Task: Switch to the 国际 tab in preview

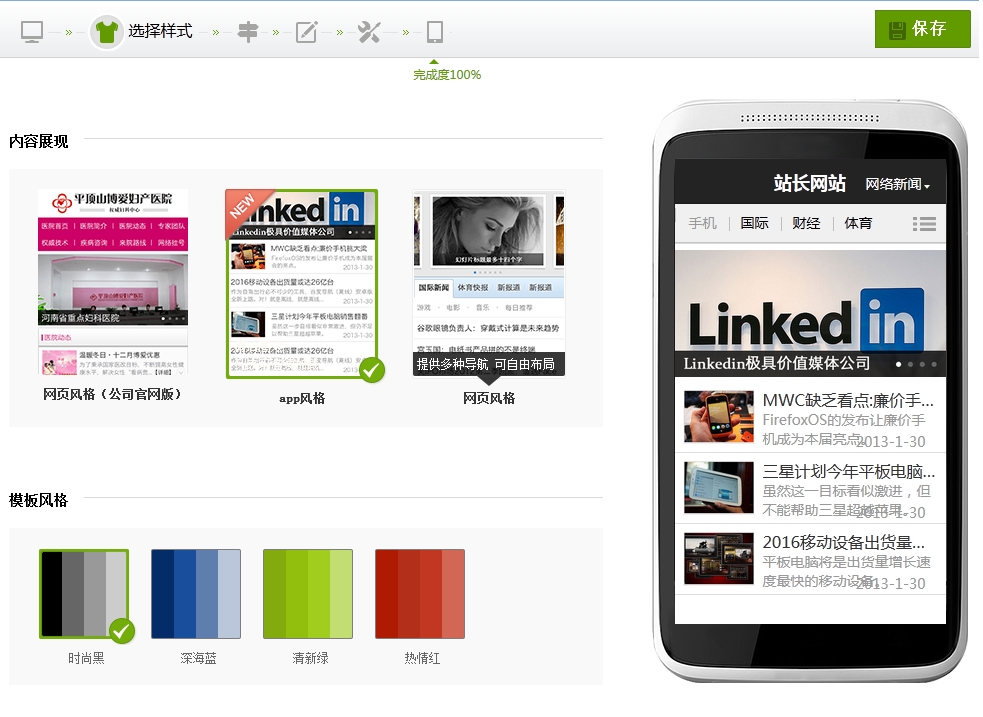Action: [x=754, y=223]
